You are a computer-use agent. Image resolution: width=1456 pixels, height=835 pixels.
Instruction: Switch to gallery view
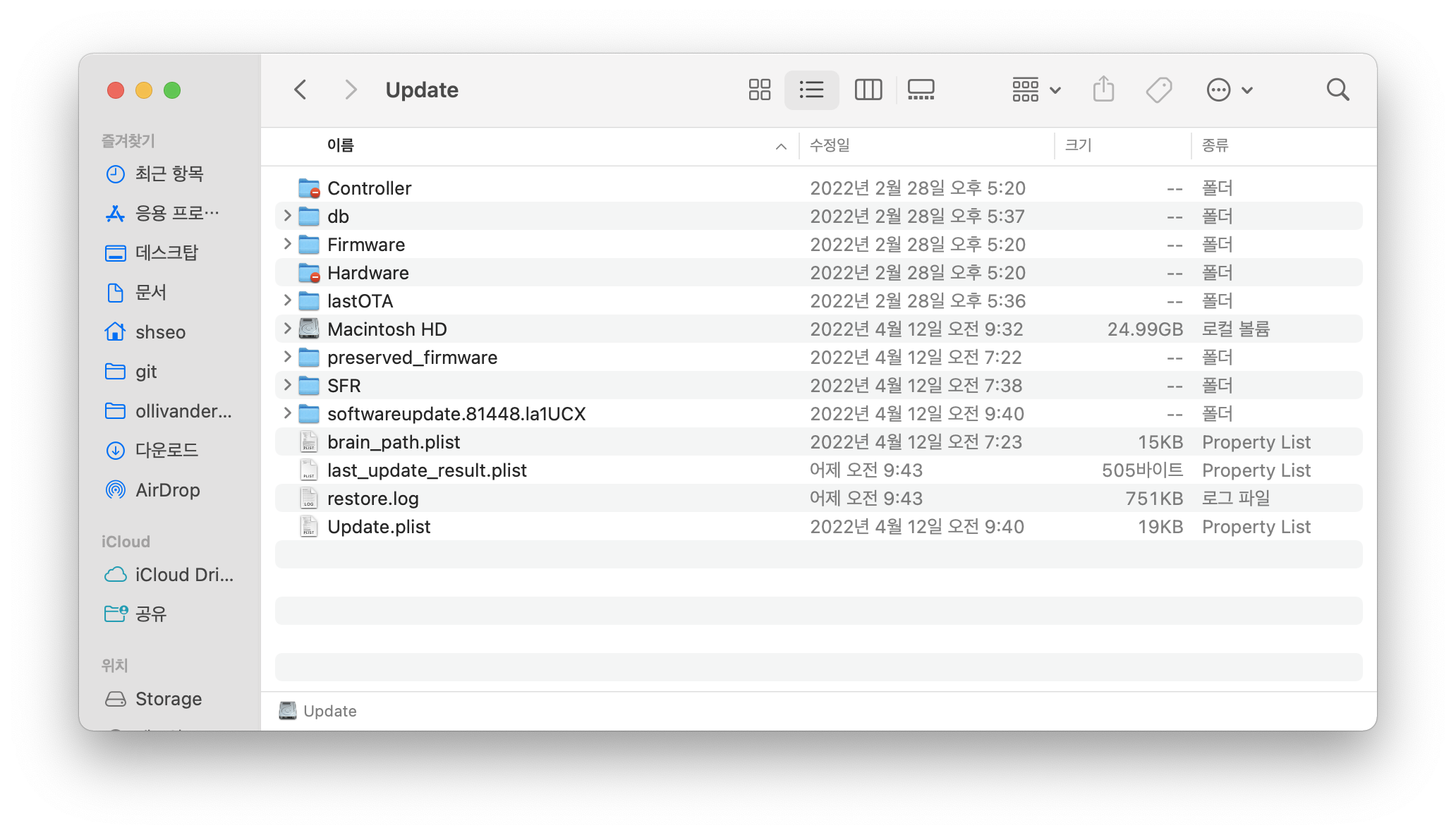[x=921, y=90]
